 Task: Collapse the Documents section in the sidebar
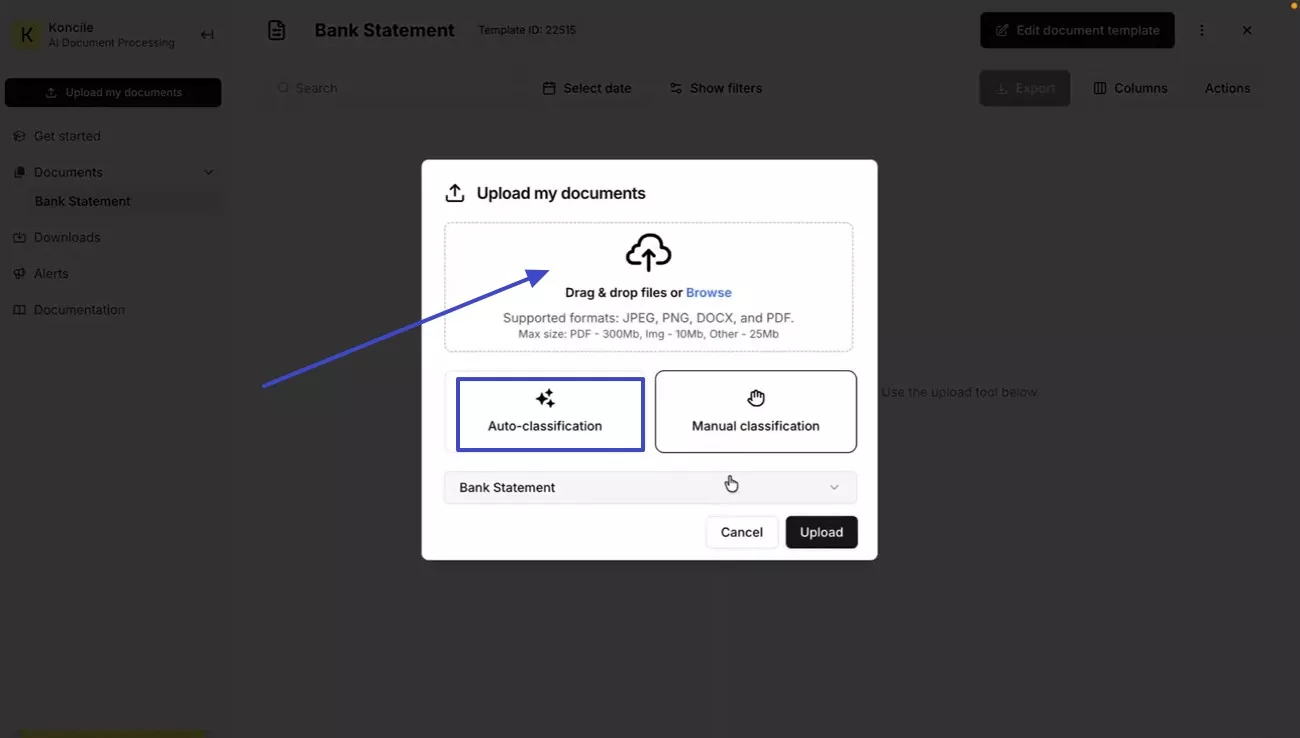coord(209,172)
